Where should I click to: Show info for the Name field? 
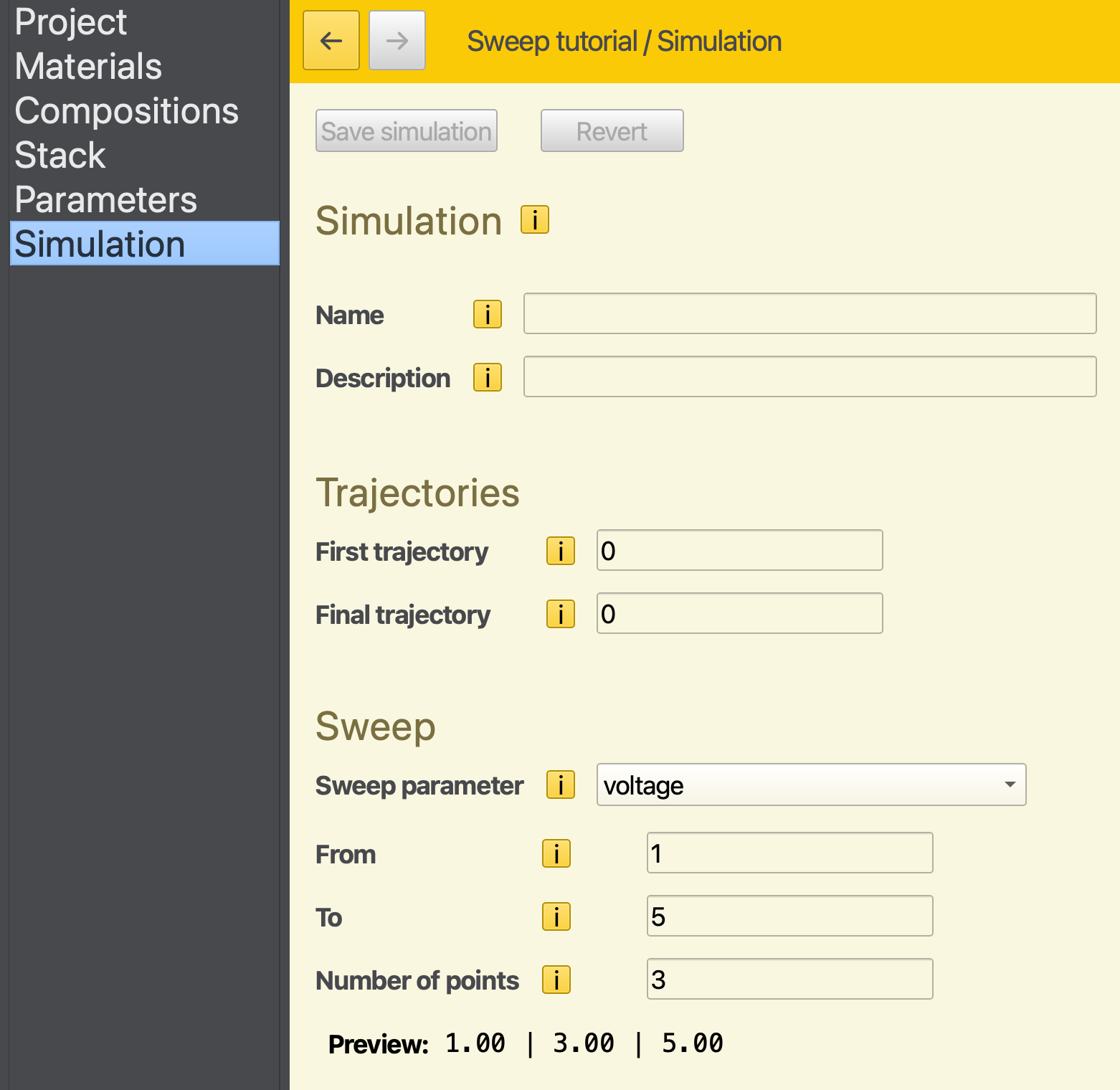[x=487, y=314]
